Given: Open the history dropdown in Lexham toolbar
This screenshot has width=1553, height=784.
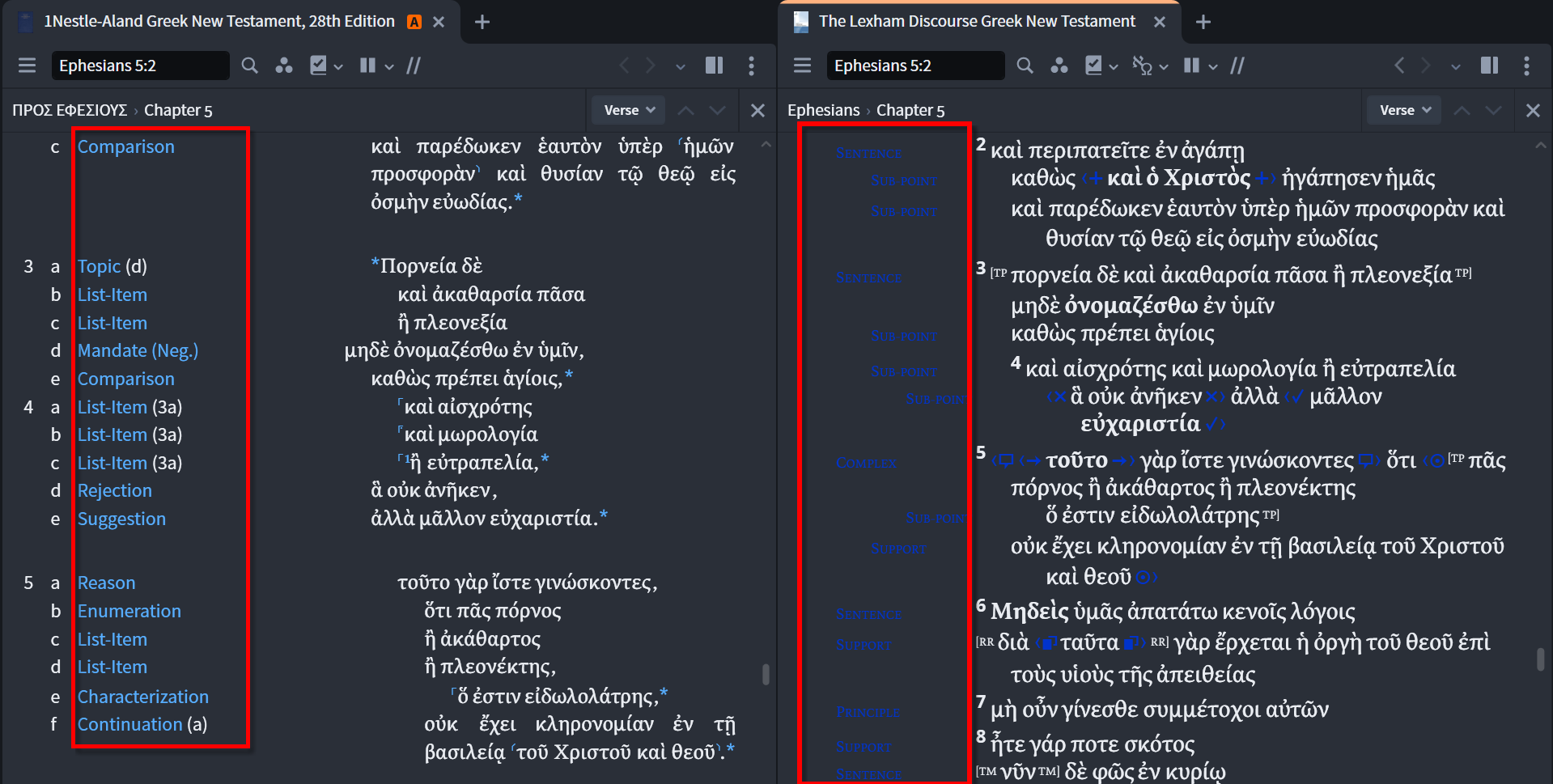Looking at the screenshot, I should 1455,66.
